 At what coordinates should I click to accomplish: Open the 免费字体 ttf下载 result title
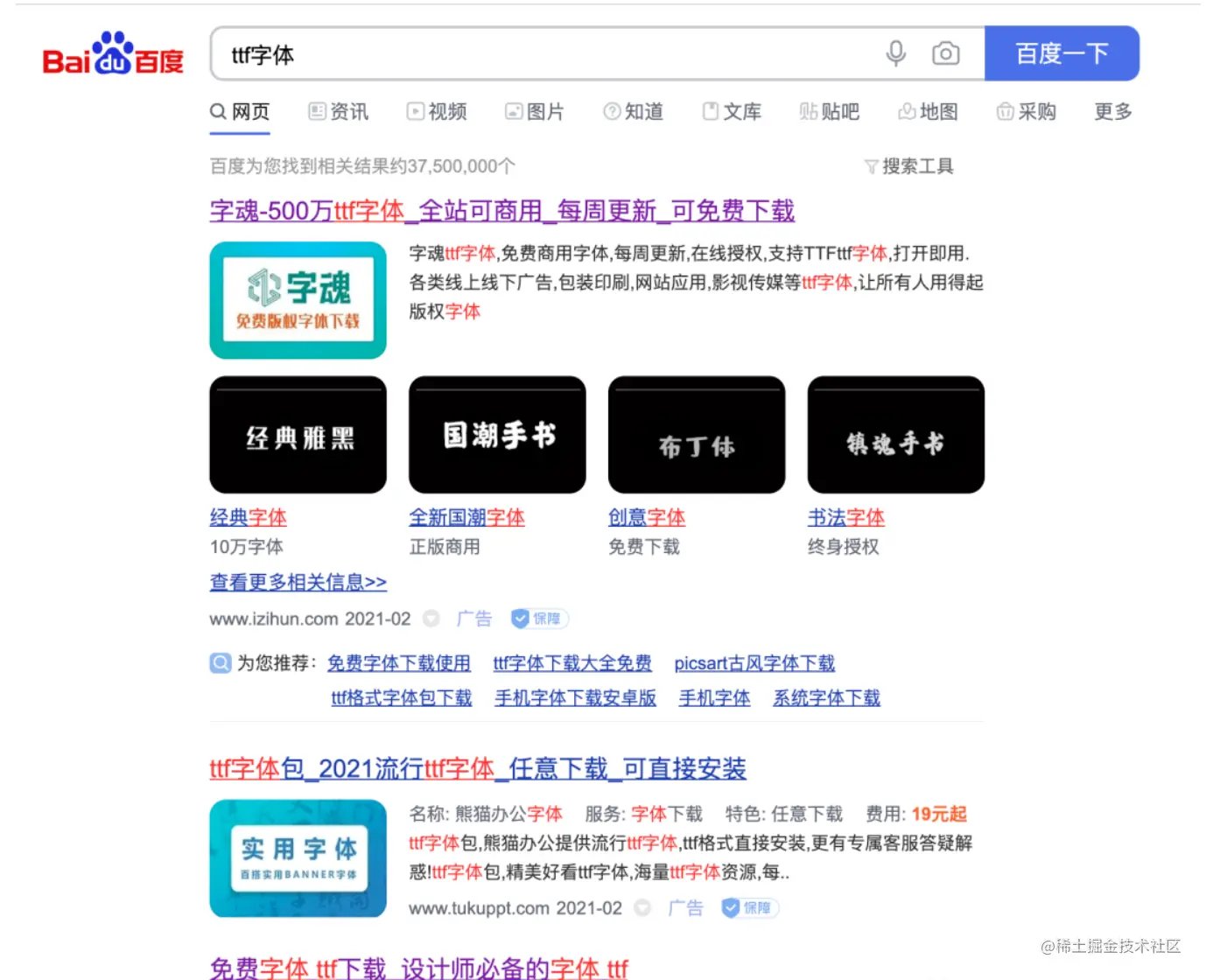tap(419, 968)
